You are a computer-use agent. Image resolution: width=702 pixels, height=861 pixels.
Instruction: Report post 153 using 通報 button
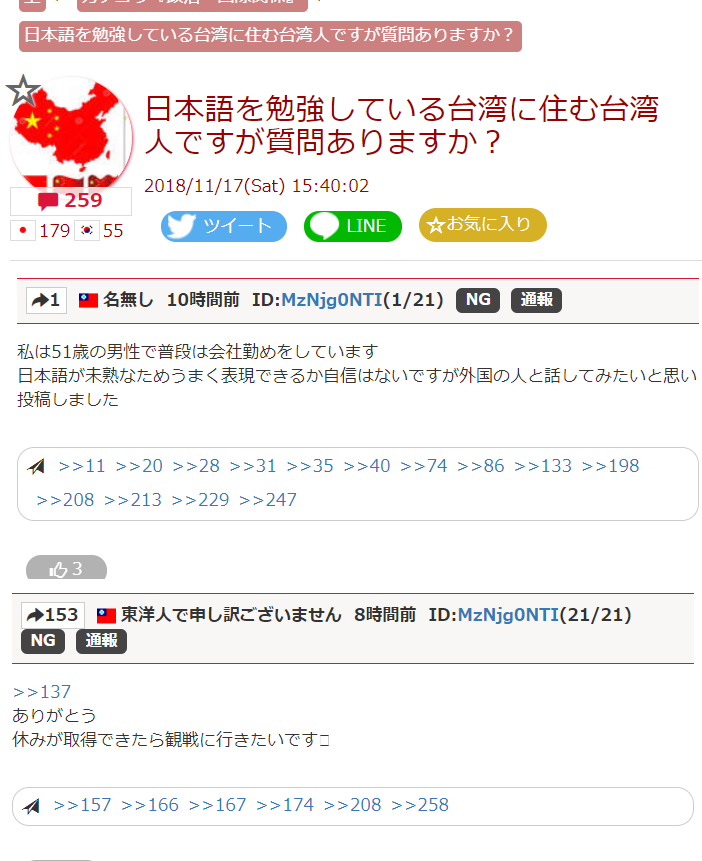[x=101, y=641]
